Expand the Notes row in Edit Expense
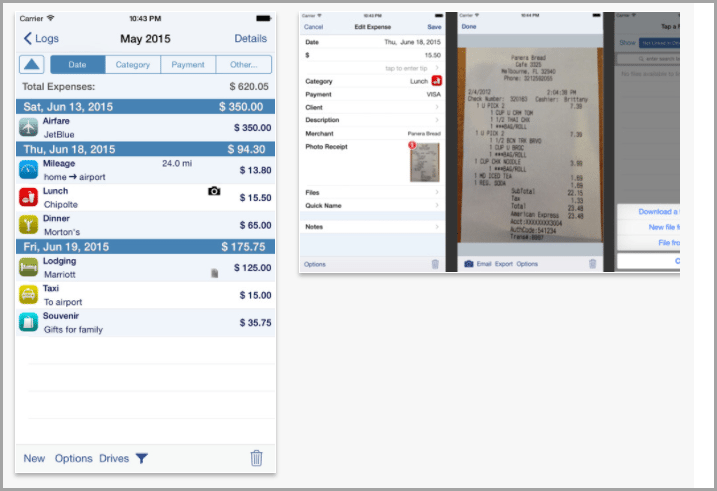 (x=437, y=227)
